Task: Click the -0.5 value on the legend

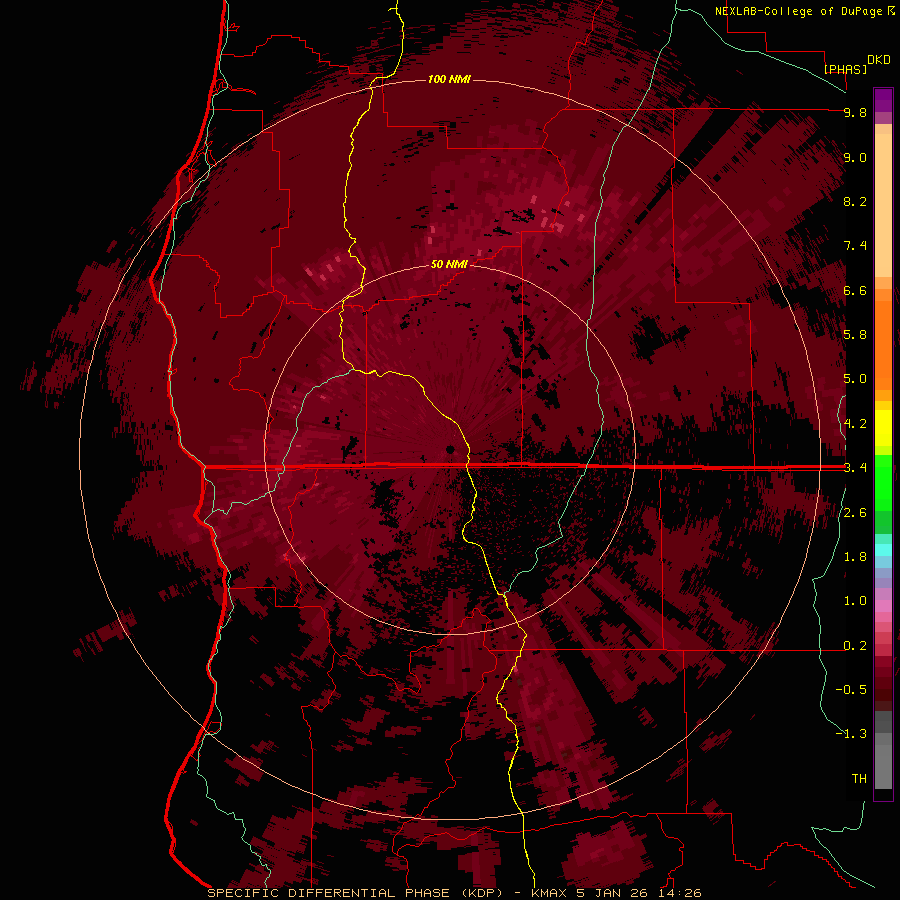Action: [851, 690]
